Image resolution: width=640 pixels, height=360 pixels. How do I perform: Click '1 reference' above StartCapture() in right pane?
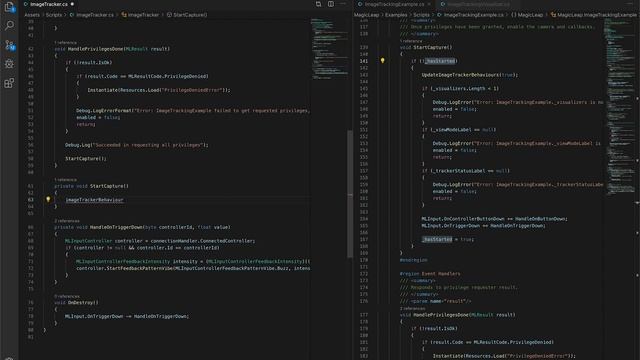pyautogui.click(x=411, y=41)
